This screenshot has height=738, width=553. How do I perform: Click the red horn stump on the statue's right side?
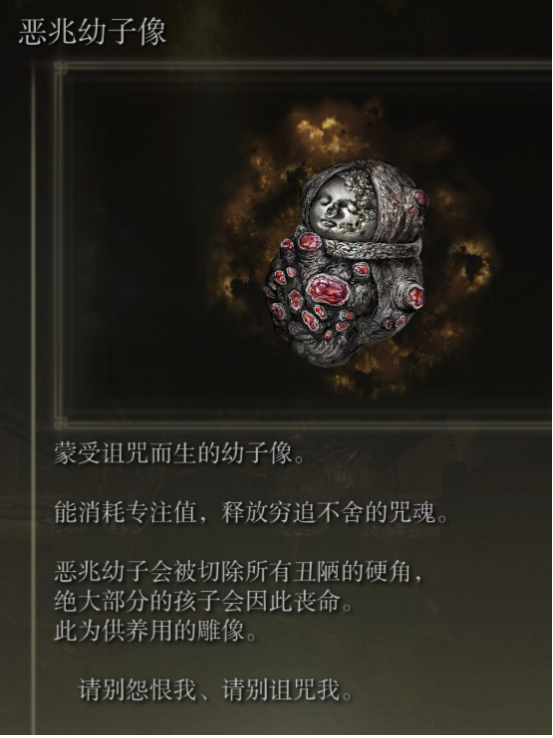tap(414, 297)
